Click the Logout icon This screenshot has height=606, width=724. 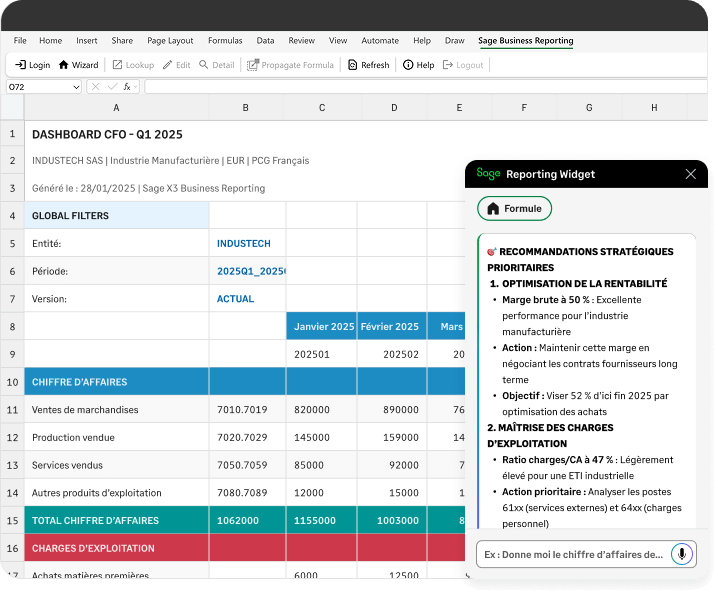[447, 65]
